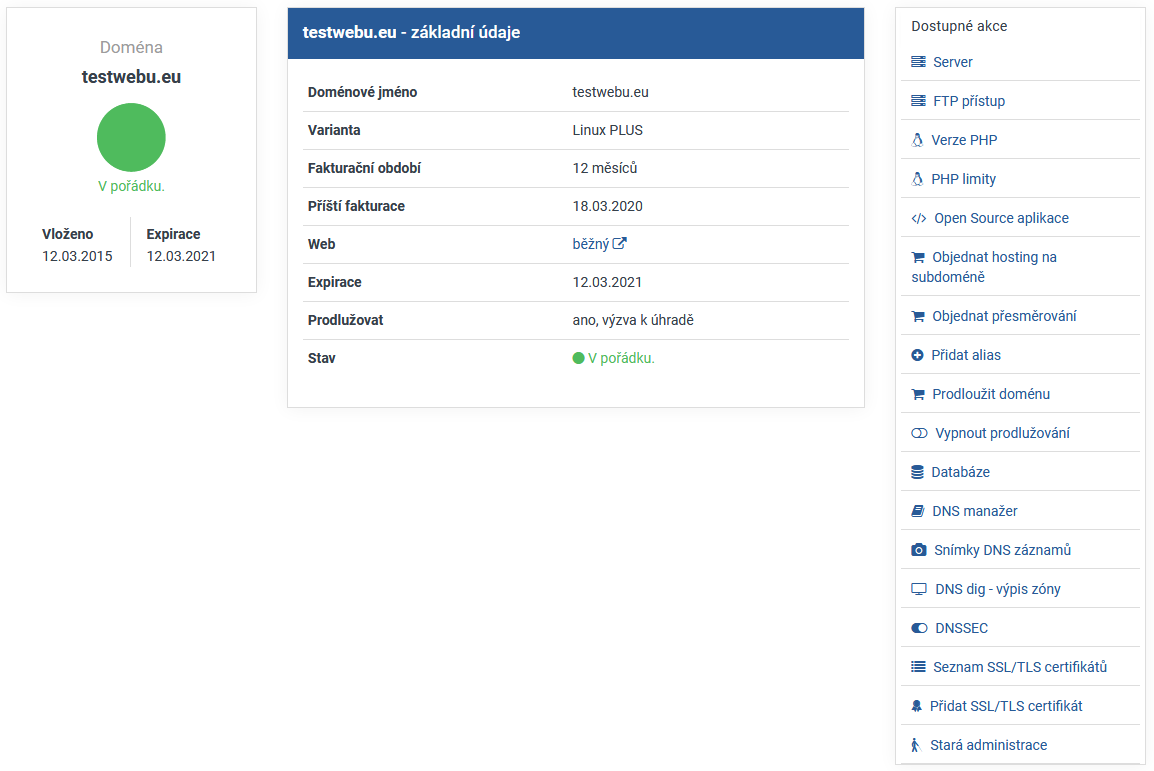This screenshot has height=771, width=1154.
Task: Click Objednat přesměrování link
Action: (1004, 316)
